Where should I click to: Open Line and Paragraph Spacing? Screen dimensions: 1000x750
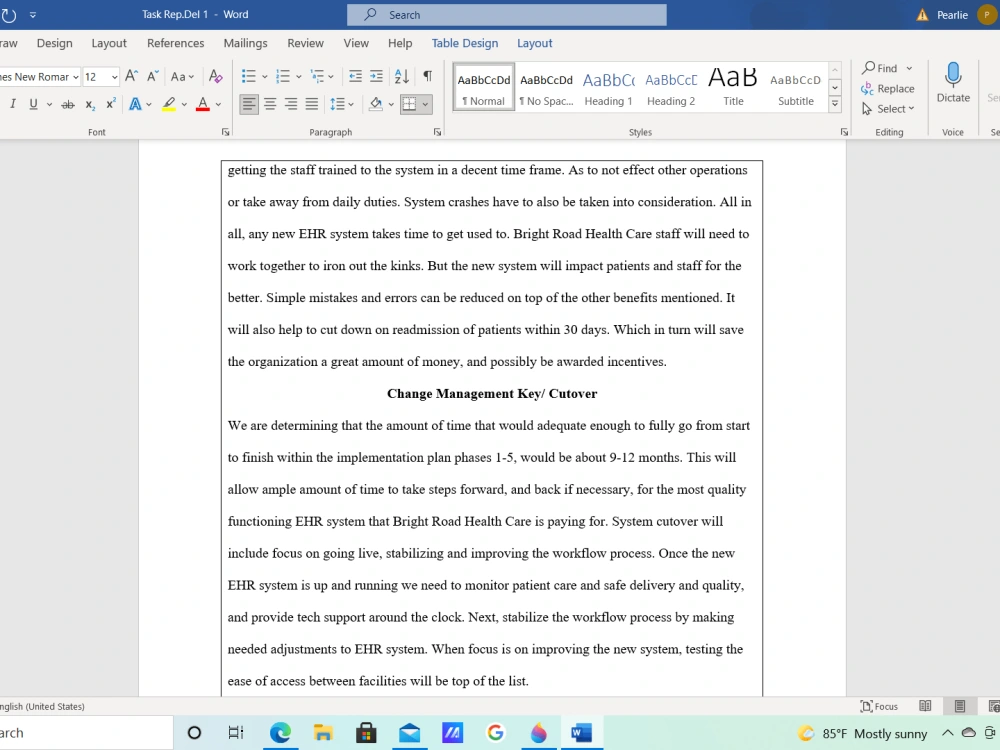point(337,104)
